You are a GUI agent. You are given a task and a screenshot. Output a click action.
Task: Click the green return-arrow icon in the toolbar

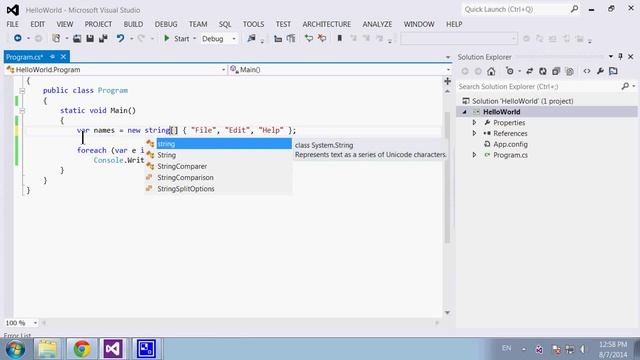pyautogui.click(x=309, y=38)
